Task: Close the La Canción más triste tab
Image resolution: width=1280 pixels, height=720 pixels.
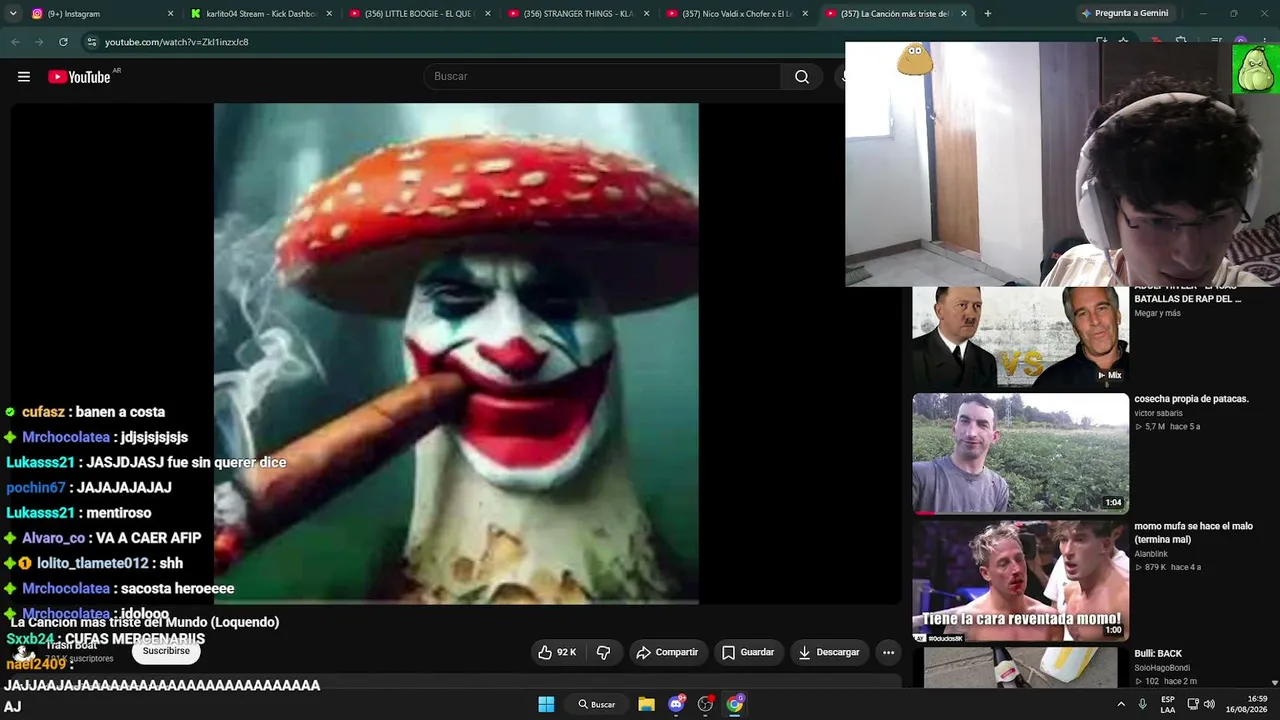Action: click(x=964, y=14)
